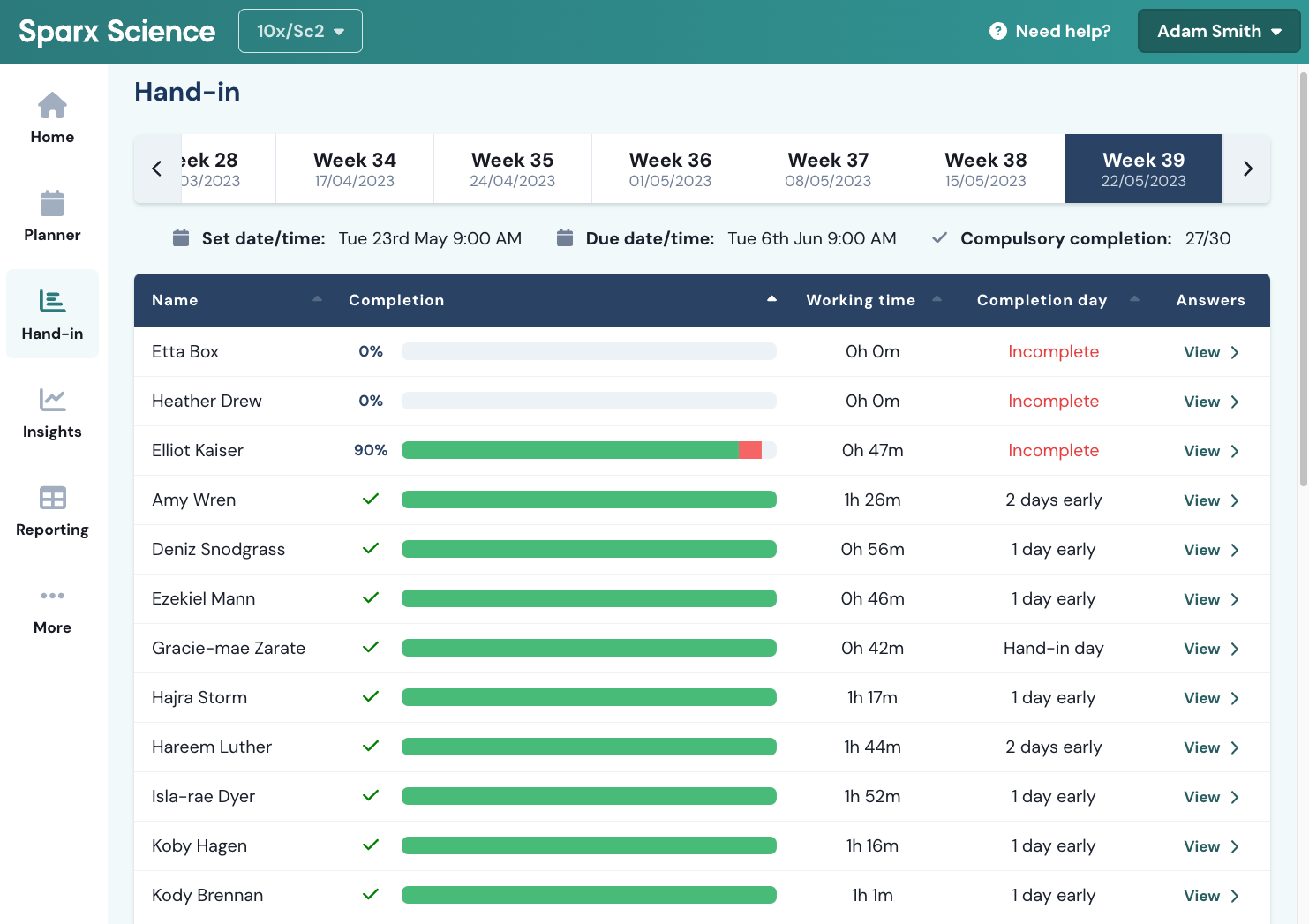Click the calendar icon beside Set date/time
The width and height of the screenshot is (1309, 924).
[181, 237]
